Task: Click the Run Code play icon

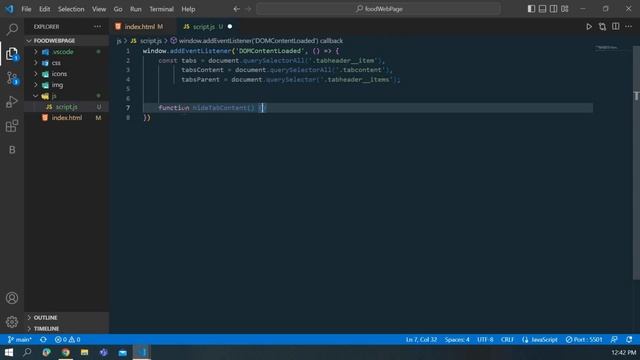Action: point(589,27)
